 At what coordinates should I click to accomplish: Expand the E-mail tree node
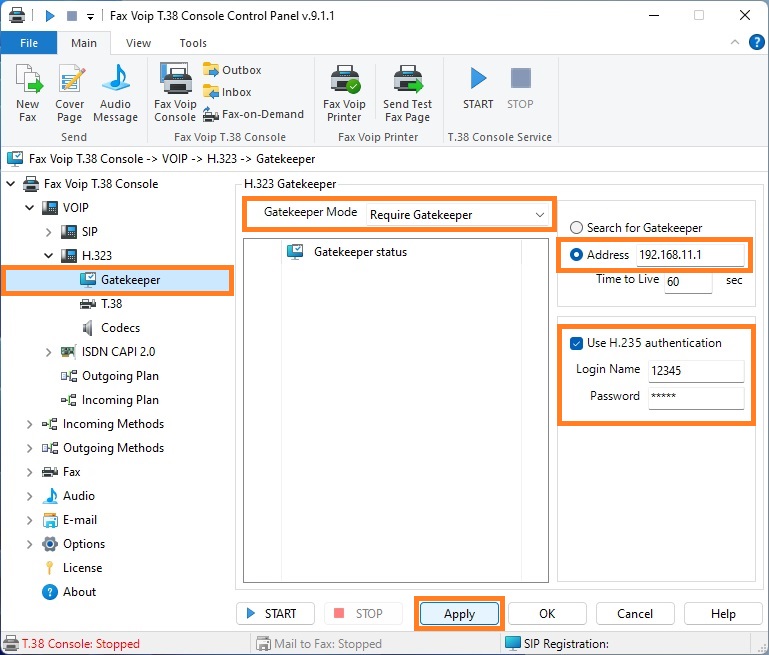point(29,520)
